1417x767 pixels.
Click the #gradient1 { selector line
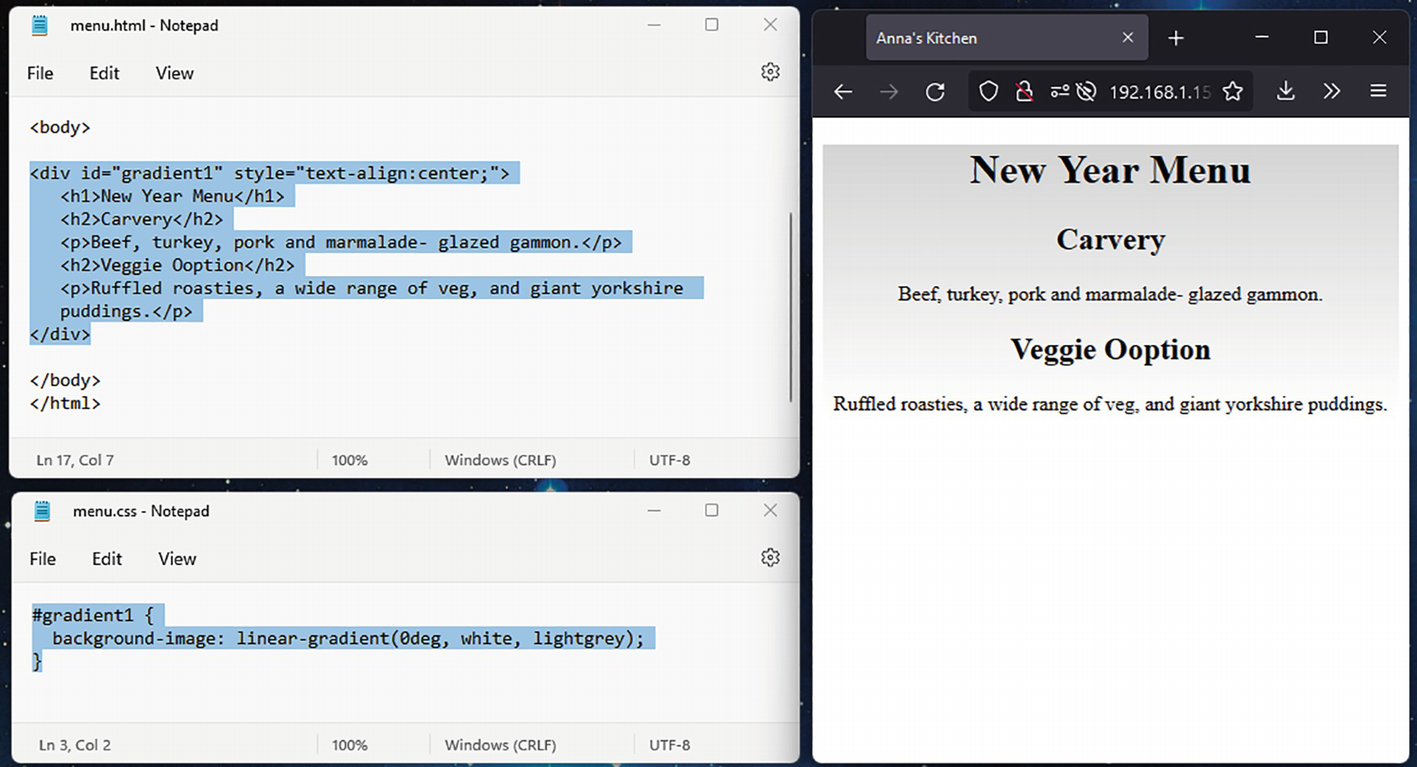[x=92, y=616]
